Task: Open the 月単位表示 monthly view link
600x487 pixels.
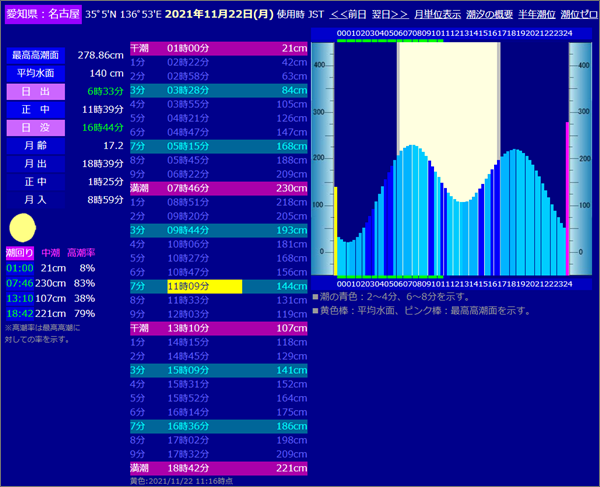Action: [437, 15]
